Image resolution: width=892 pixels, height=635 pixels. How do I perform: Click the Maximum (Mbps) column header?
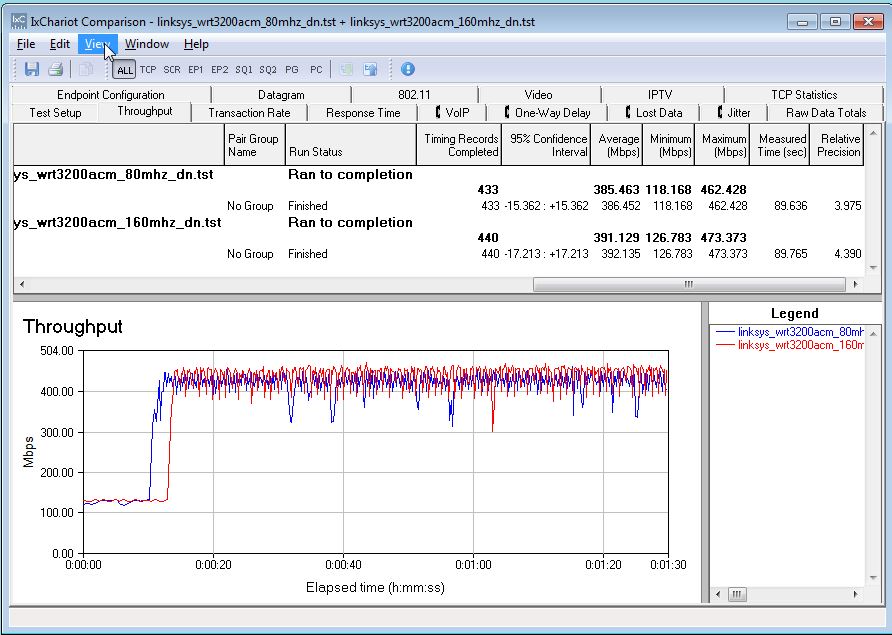click(722, 145)
